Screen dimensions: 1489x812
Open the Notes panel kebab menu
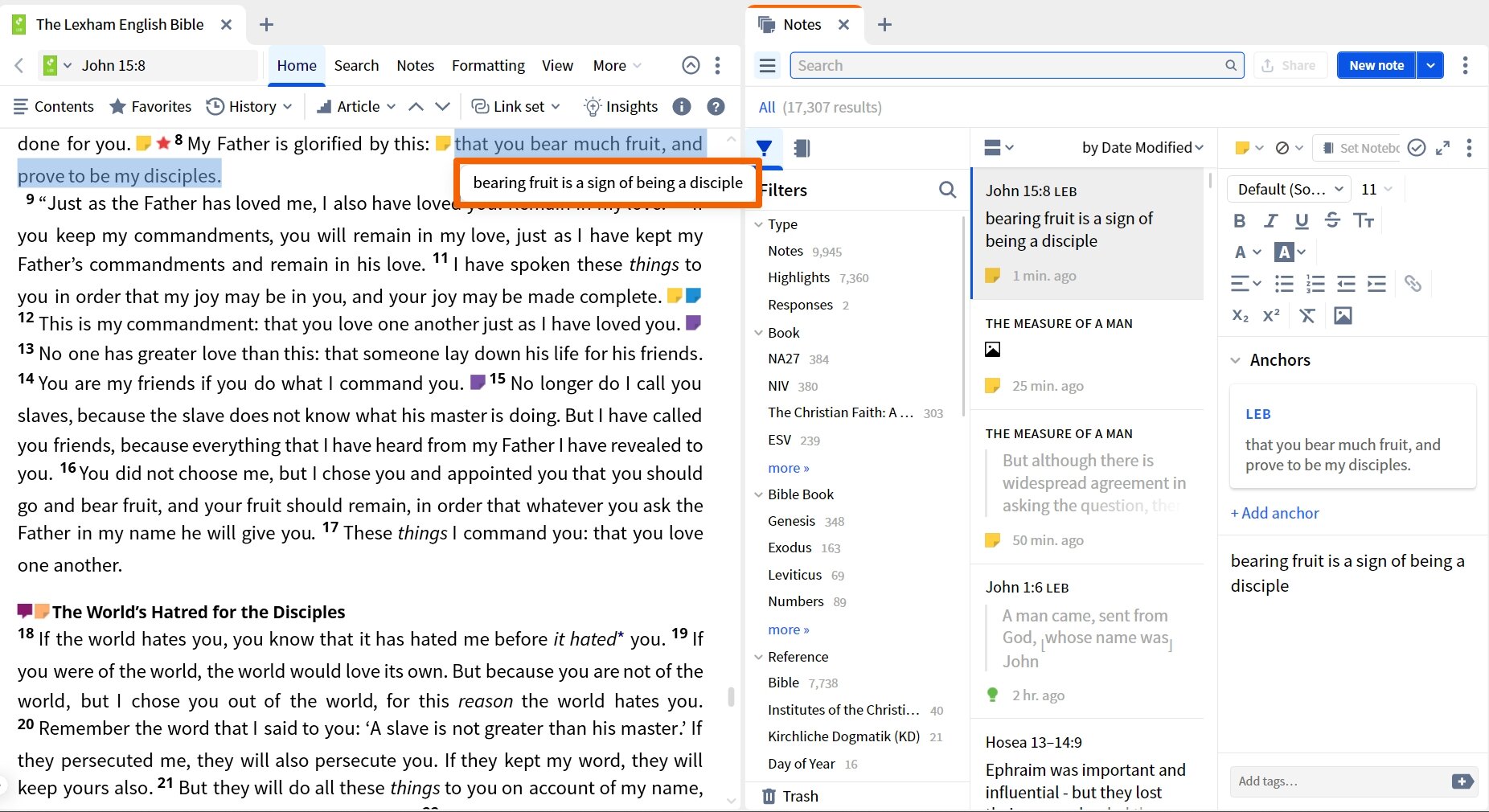(x=1465, y=65)
